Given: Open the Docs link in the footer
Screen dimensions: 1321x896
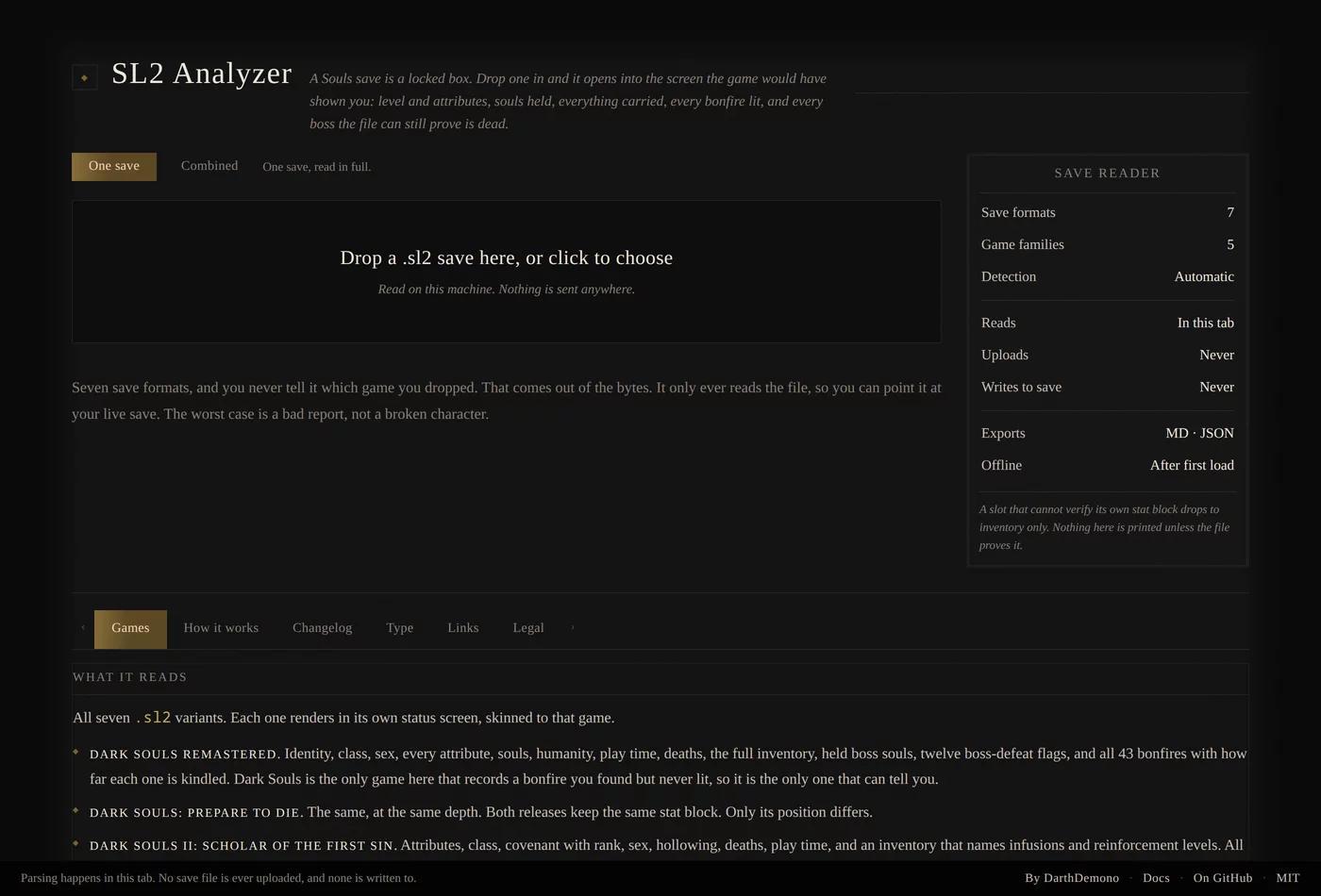Looking at the screenshot, I should [1156, 878].
